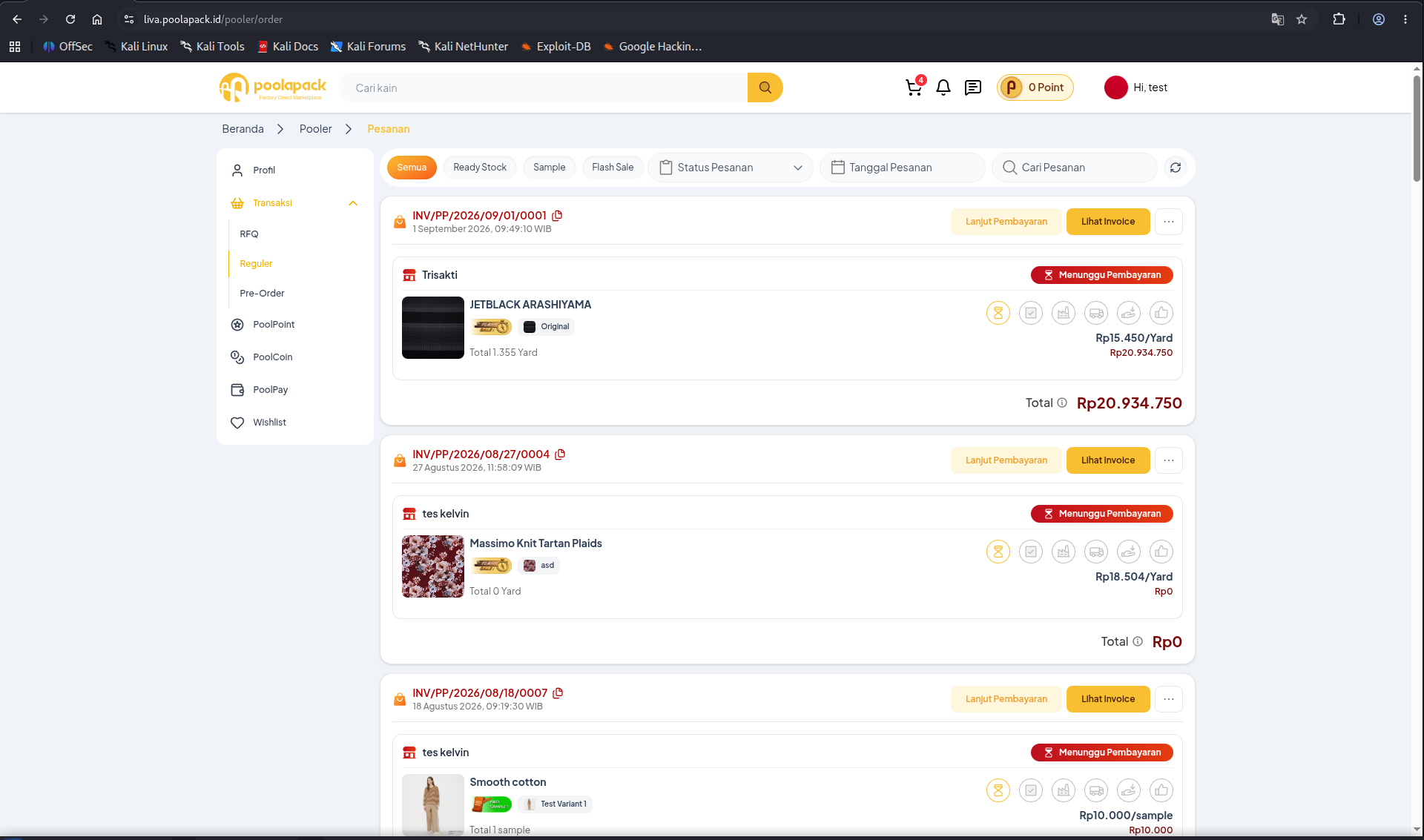The image size is (1424, 840).
Task: Click hourglass status icon for Smooth cotton
Action: coord(998,790)
